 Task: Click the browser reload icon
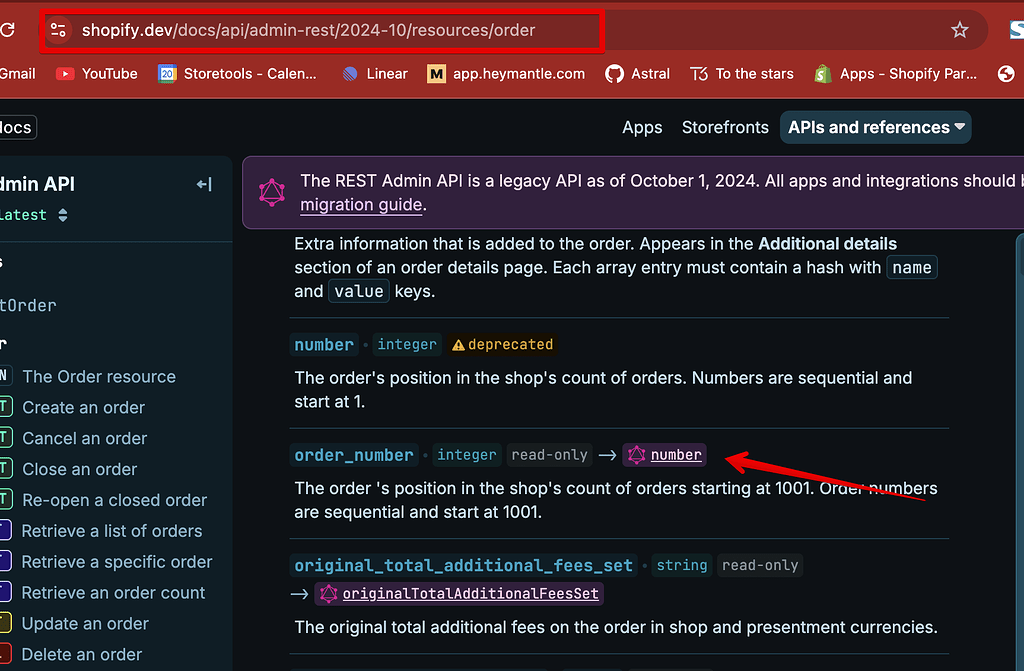(x=7, y=29)
